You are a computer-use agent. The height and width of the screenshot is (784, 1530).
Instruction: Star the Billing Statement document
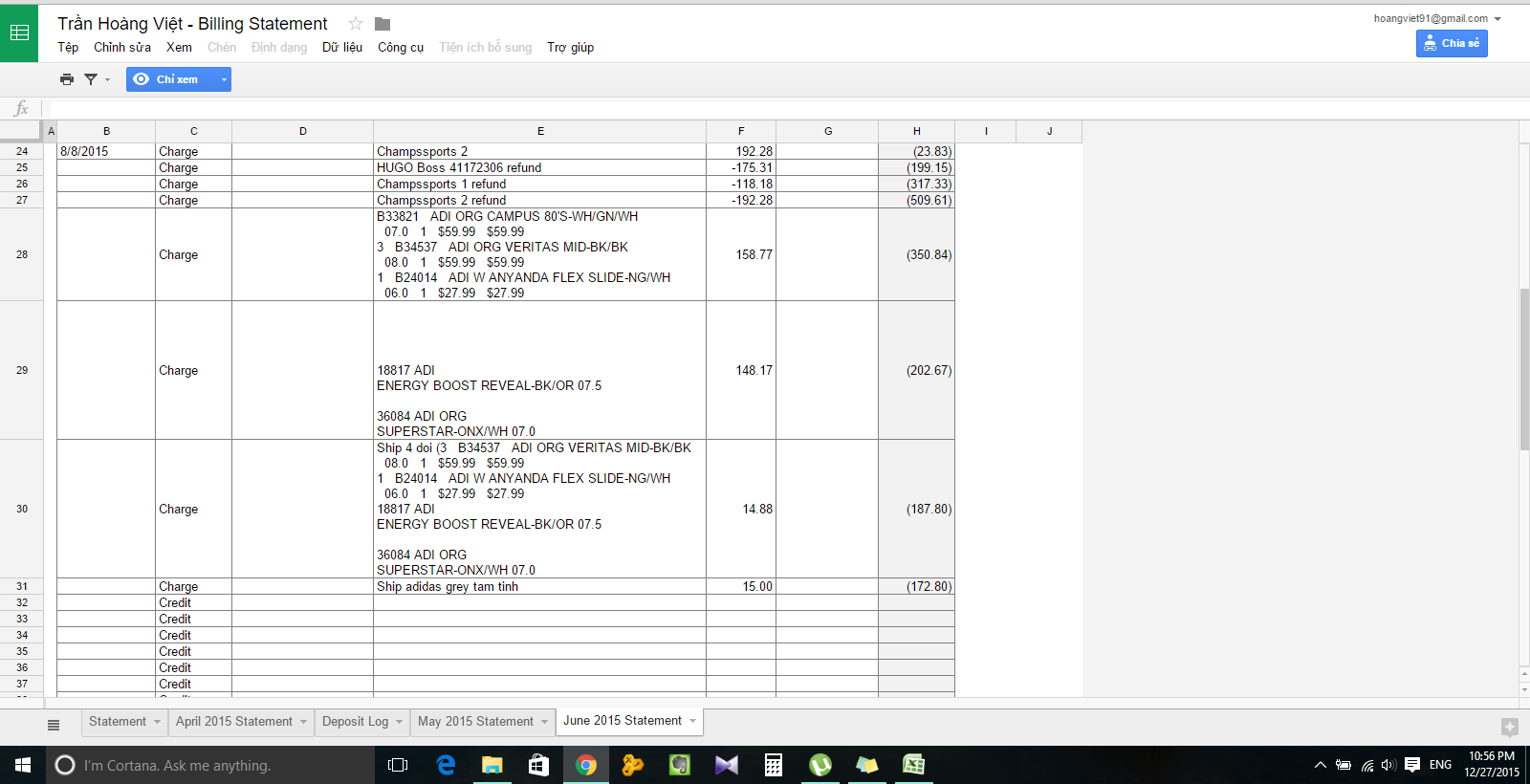(x=356, y=24)
